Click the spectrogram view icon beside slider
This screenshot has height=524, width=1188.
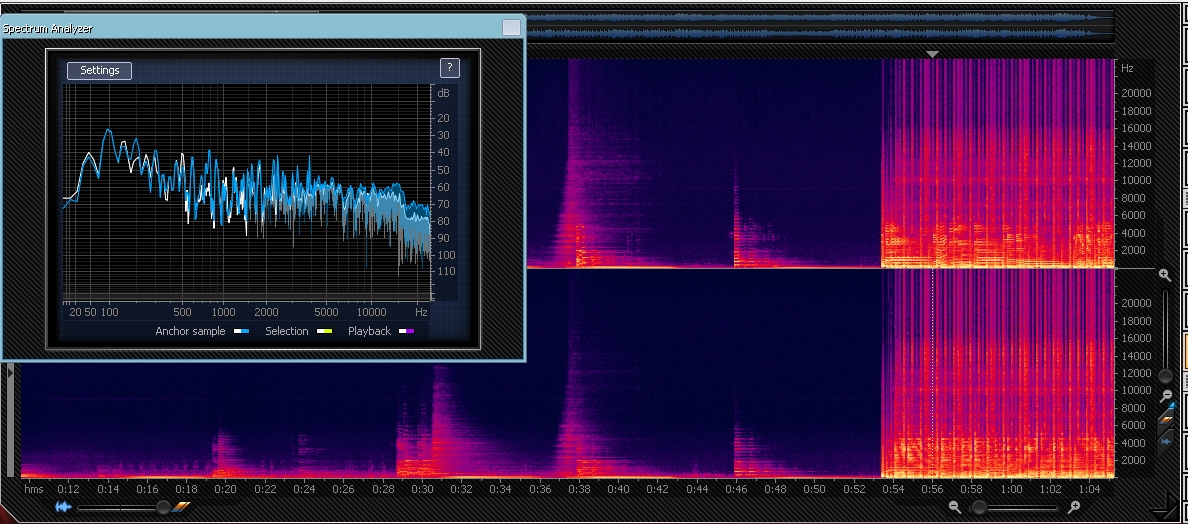point(181,508)
